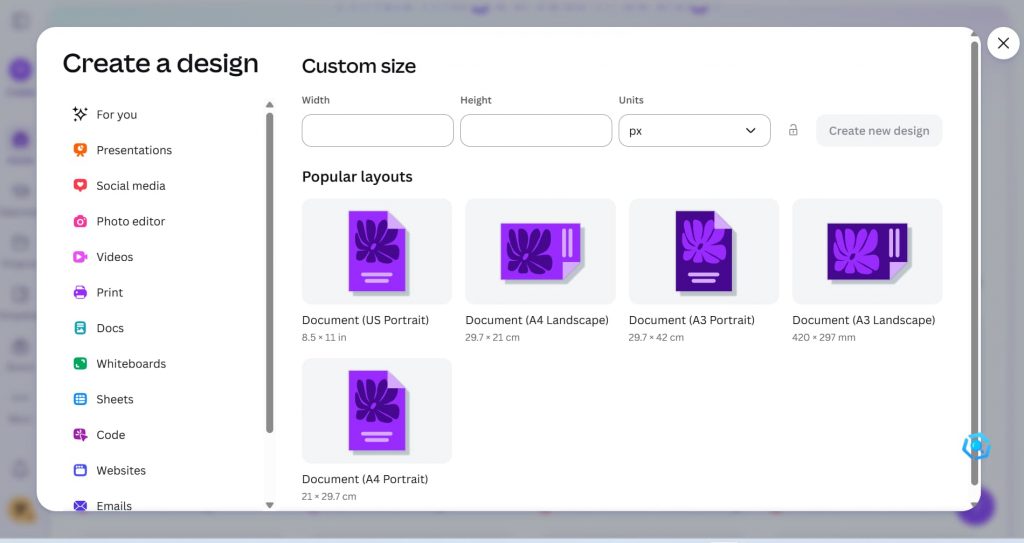Choose the Document (A4 Landscape) thumbnail
Viewport: 1024px width, 543px height.
(540, 252)
